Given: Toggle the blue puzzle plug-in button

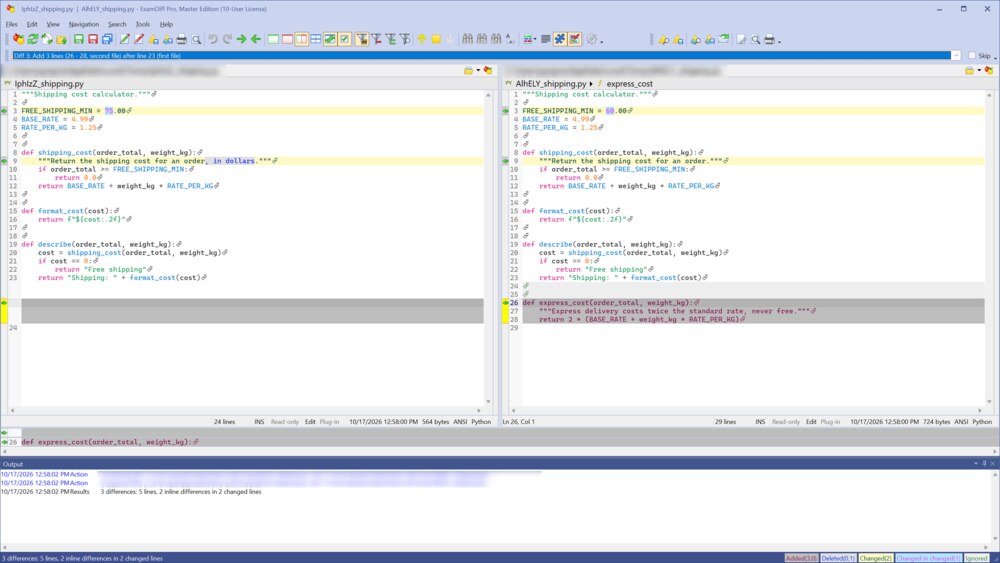Looking at the screenshot, I should pos(560,40).
